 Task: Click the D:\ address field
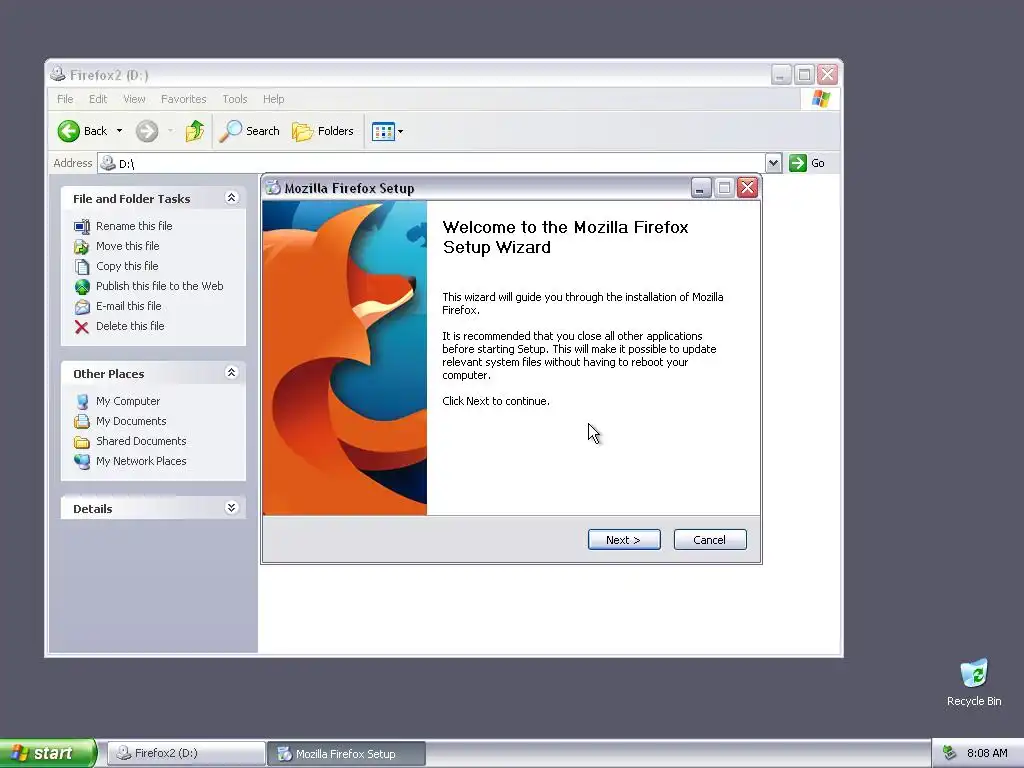coord(431,163)
